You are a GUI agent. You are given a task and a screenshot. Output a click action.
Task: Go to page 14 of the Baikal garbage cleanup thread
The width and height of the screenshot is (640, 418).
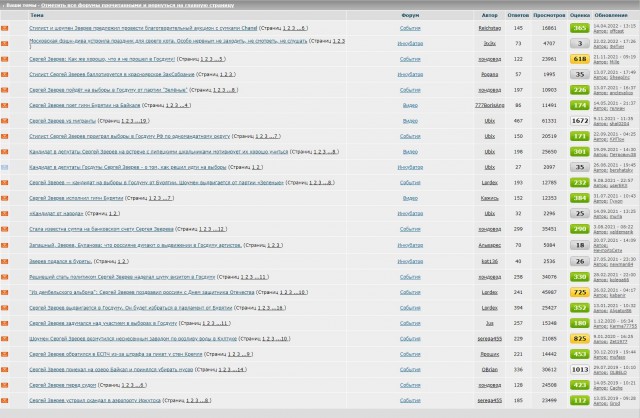click(240, 370)
